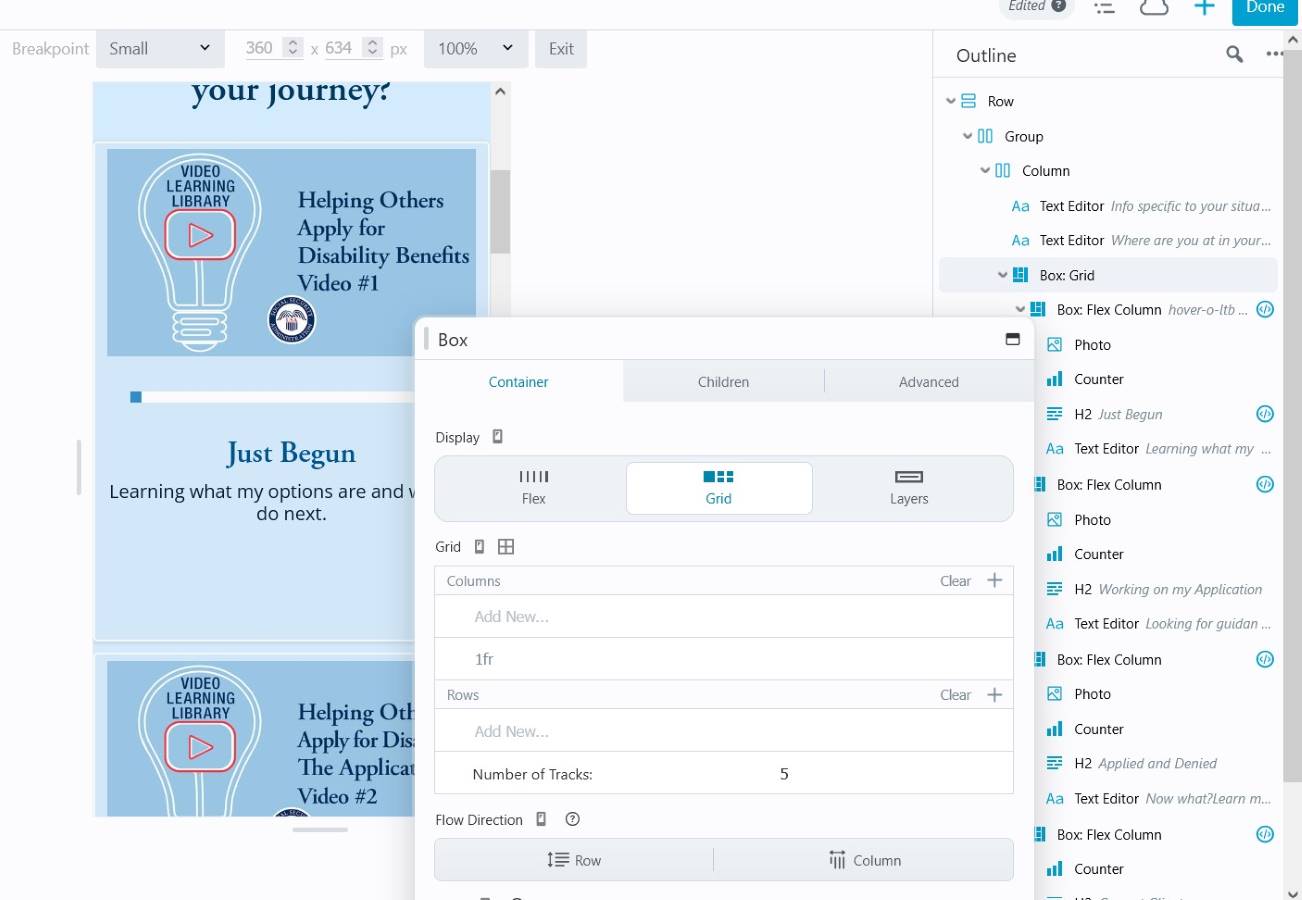
Task: Click the search icon in Outline panel
Action: point(1234,55)
